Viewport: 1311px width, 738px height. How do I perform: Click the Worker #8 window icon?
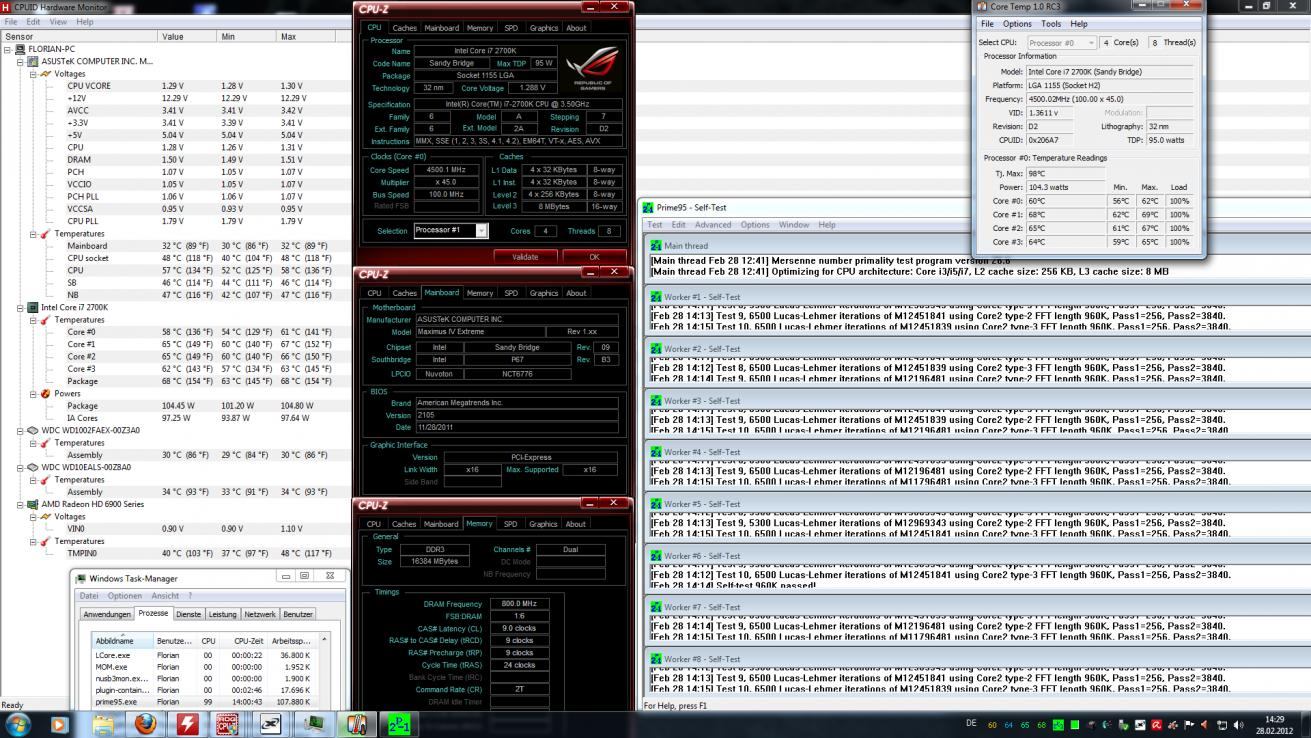656,659
